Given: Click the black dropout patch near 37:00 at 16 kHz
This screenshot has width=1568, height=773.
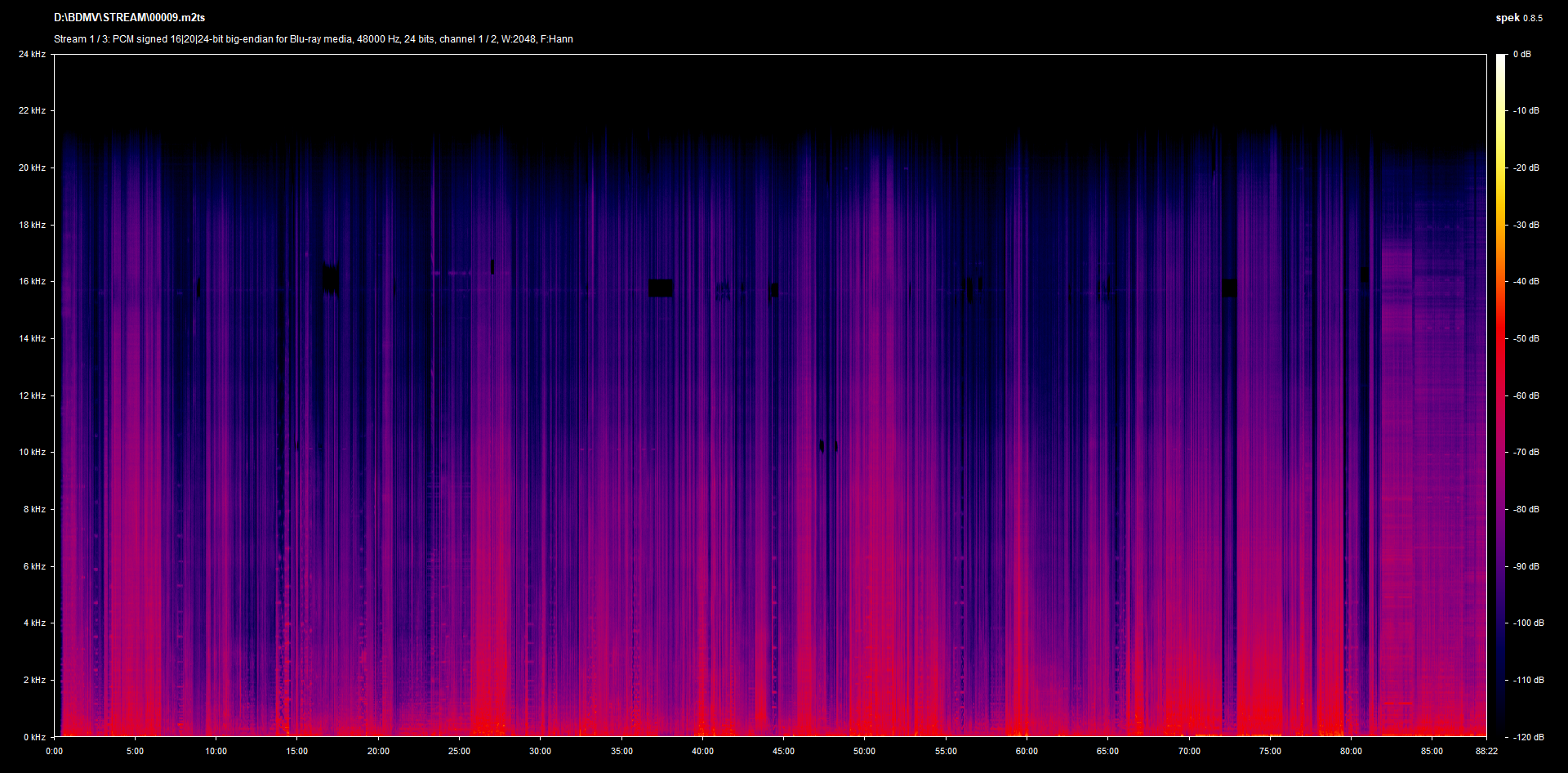Looking at the screenshot, I should coord(661,288).
